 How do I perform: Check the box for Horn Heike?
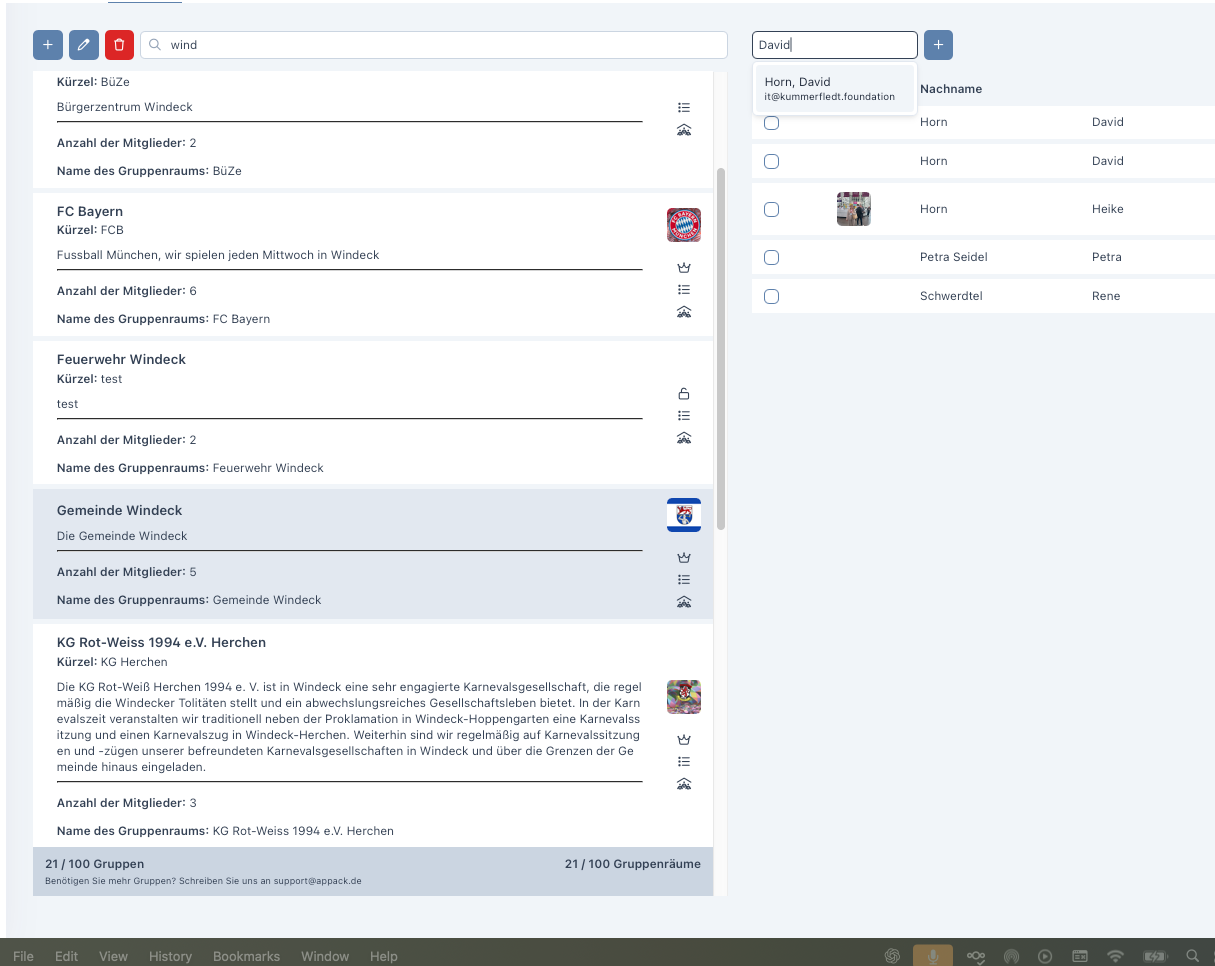pos(771,210)
